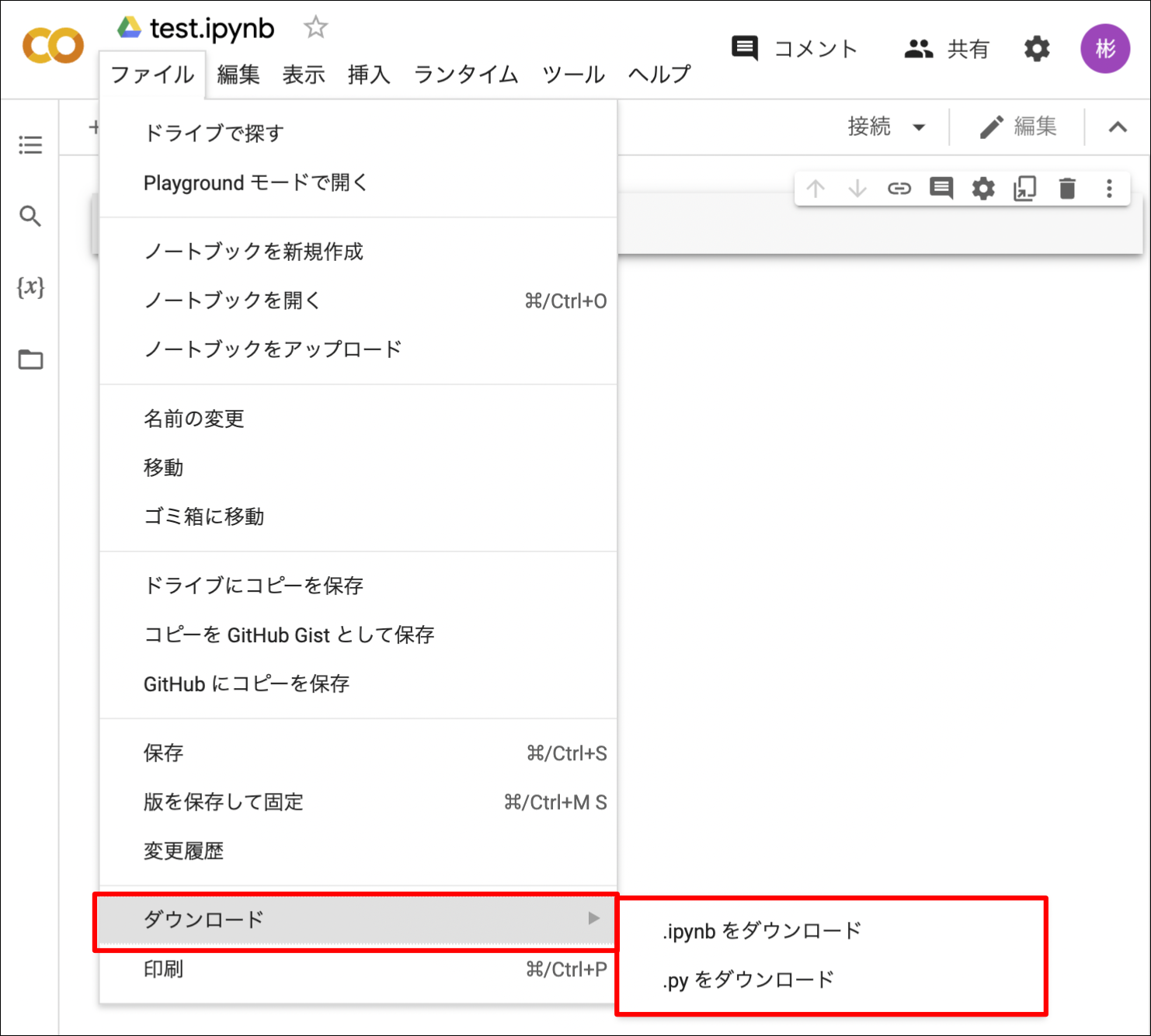Expand the 接続 connect dropdown arrow
This screenshot has width=1151, height=1036.
pos(919,127)
